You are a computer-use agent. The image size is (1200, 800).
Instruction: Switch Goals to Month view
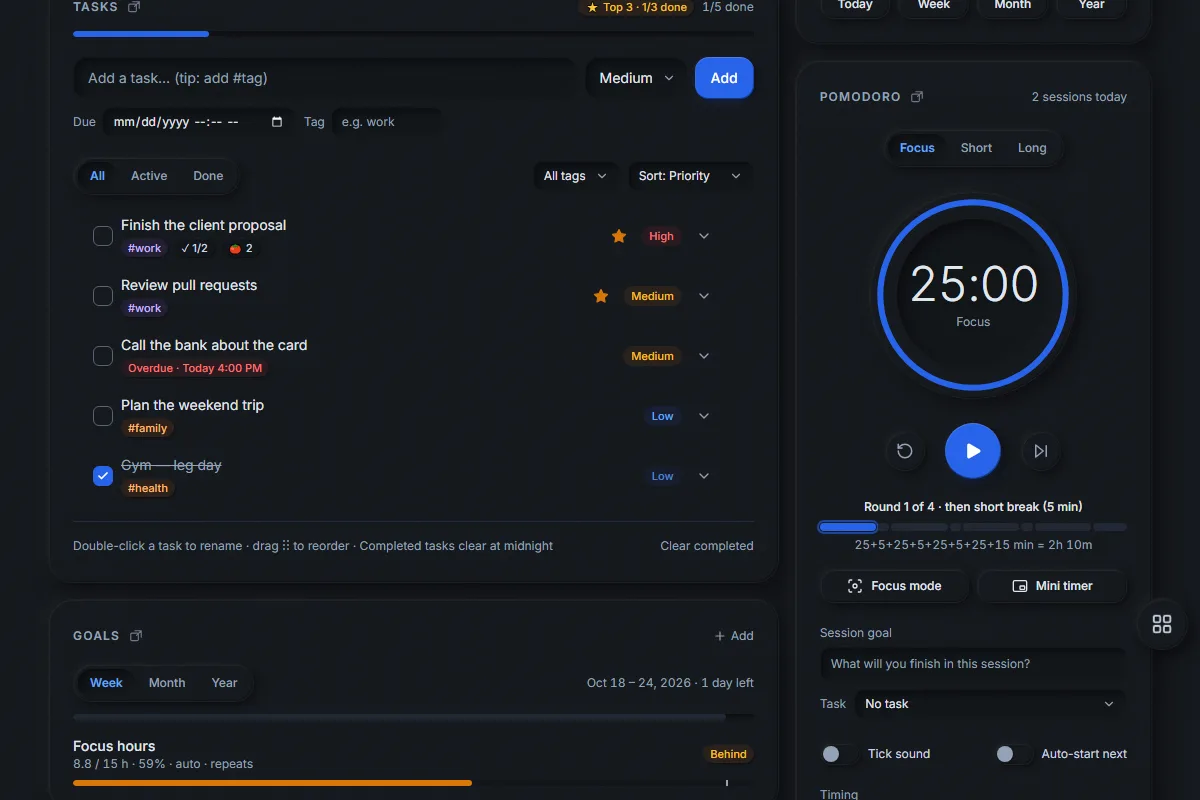(167, 683)
